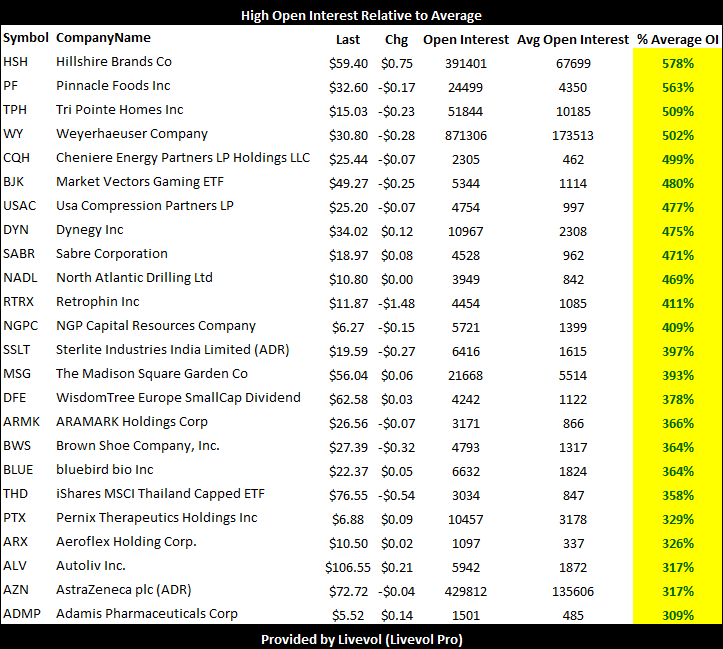Image resolution: width=723 pixels, height=649 pixels.
Task: Click the Last column header
Action: click(x=348, y=40)
